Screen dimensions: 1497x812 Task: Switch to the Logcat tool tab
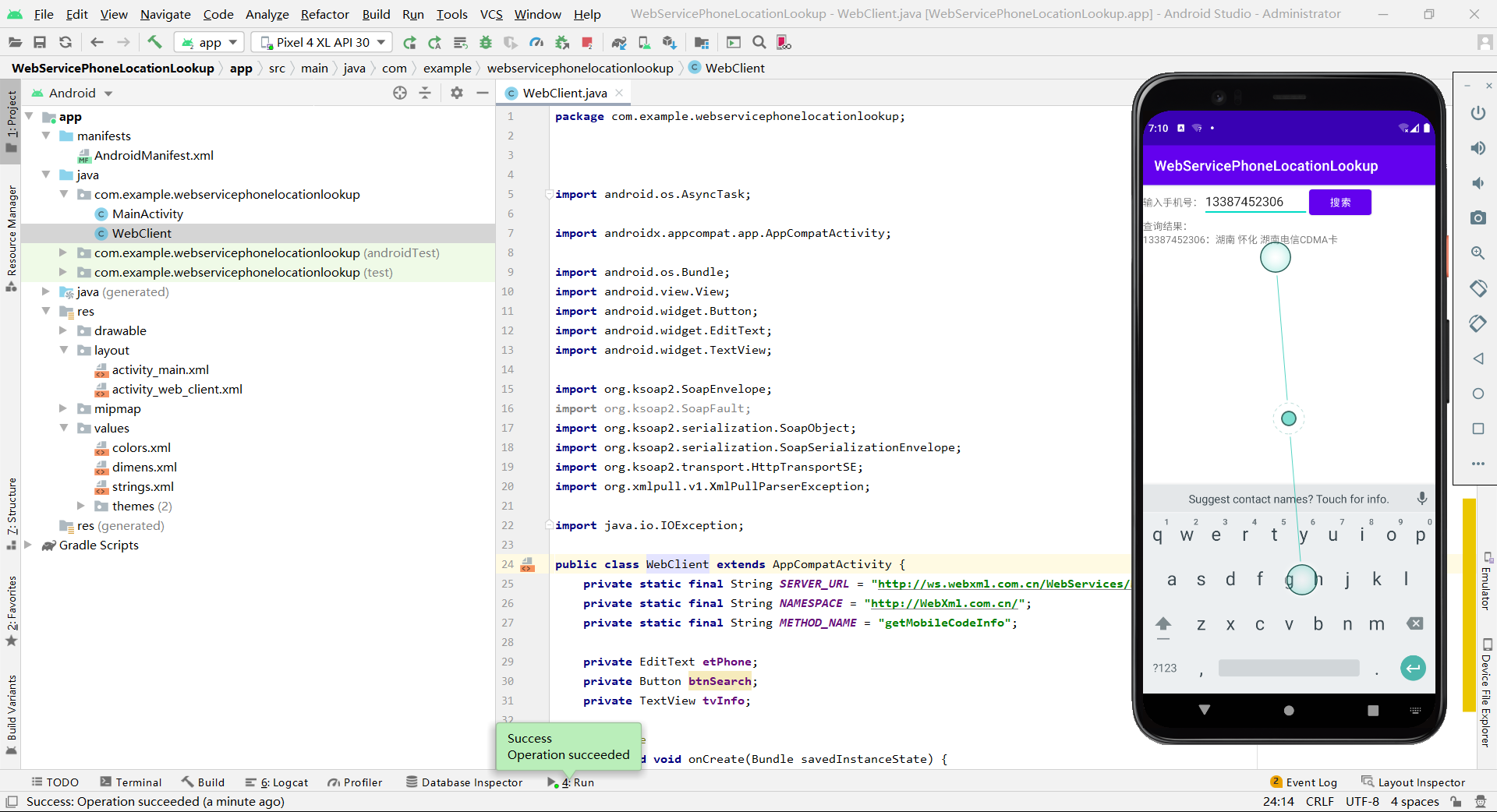pyautogui.click(x=277, y=782)
